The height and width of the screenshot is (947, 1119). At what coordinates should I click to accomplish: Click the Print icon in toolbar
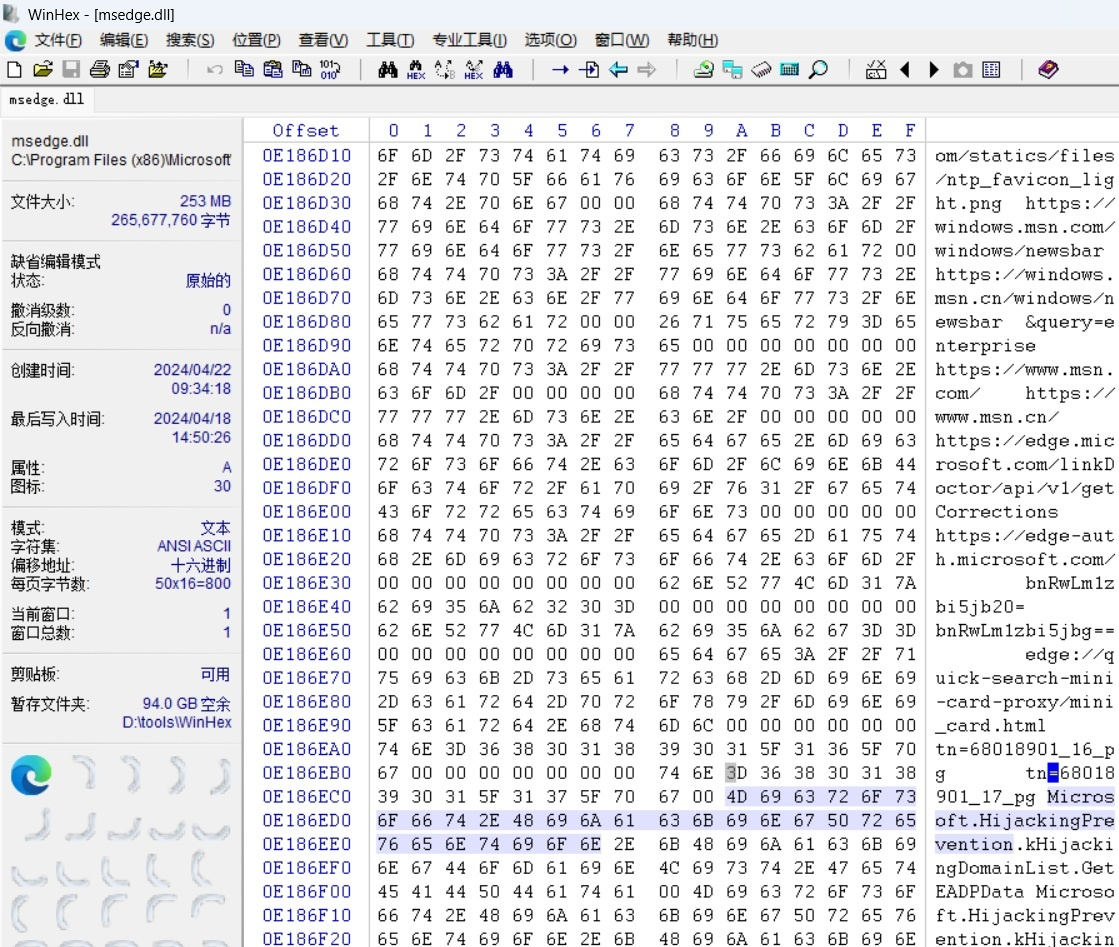100,70
